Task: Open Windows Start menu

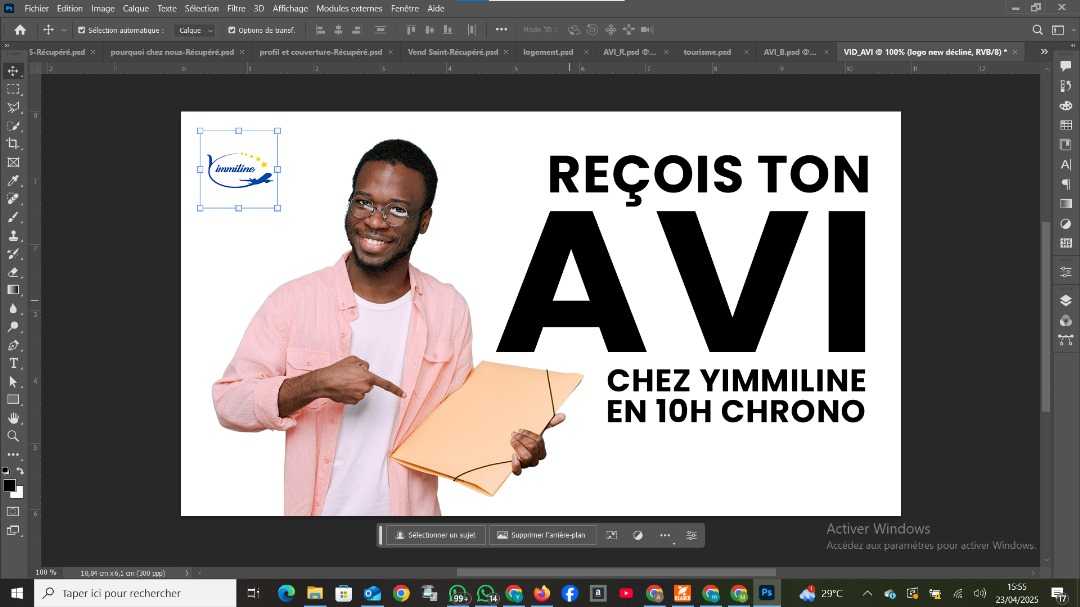Action: pos(17,593)
